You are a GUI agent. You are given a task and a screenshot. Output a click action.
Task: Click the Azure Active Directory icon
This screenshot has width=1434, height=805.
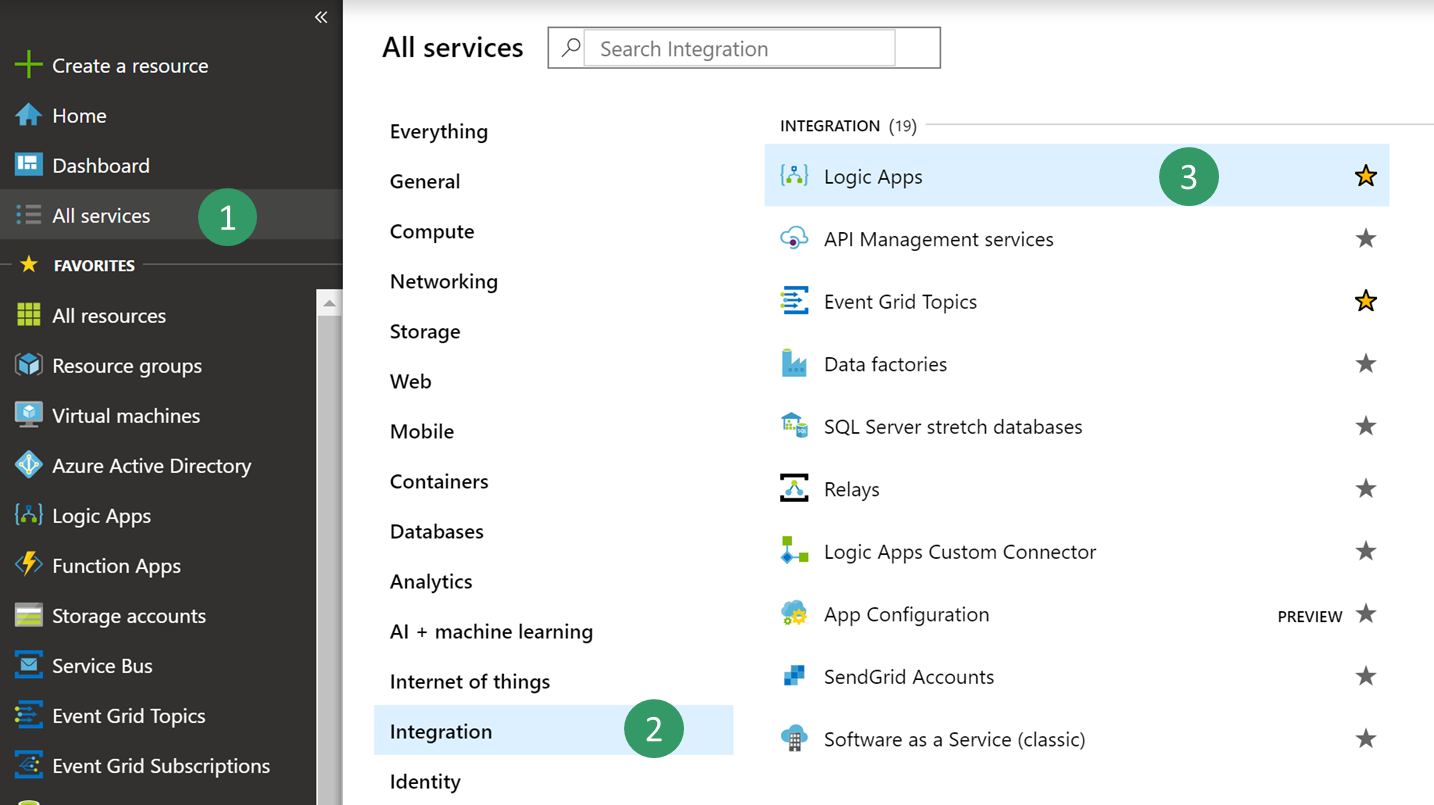(x=28, y=465)
